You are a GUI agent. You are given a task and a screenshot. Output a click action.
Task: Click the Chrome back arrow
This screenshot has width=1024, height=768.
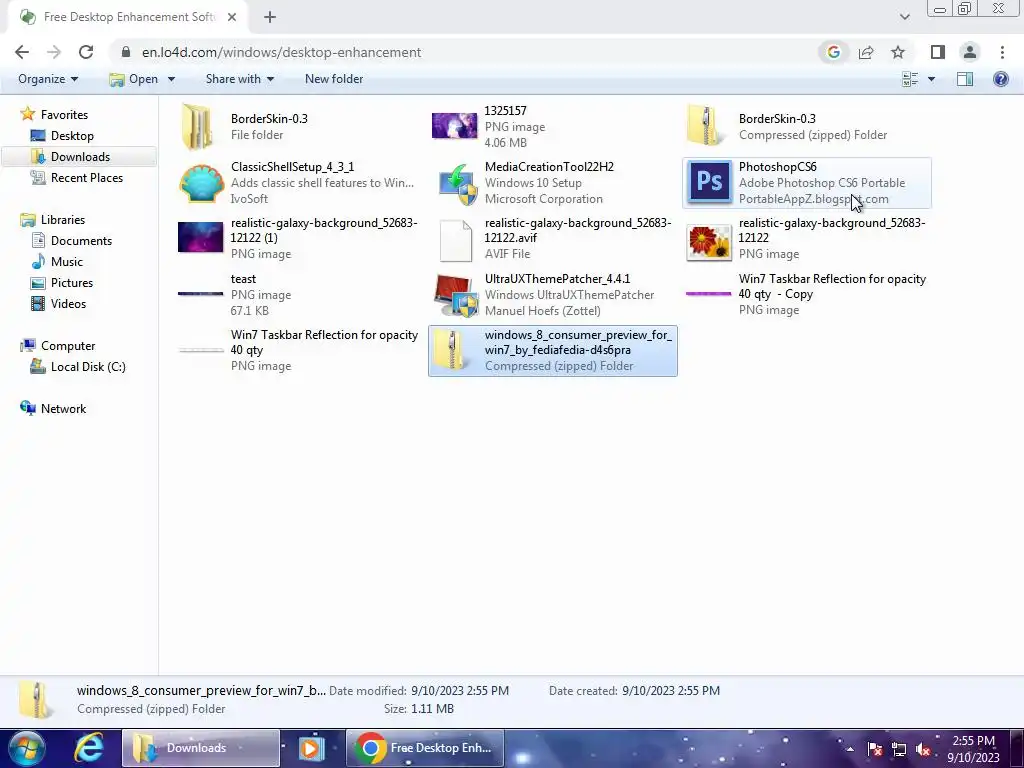(22, 52)
